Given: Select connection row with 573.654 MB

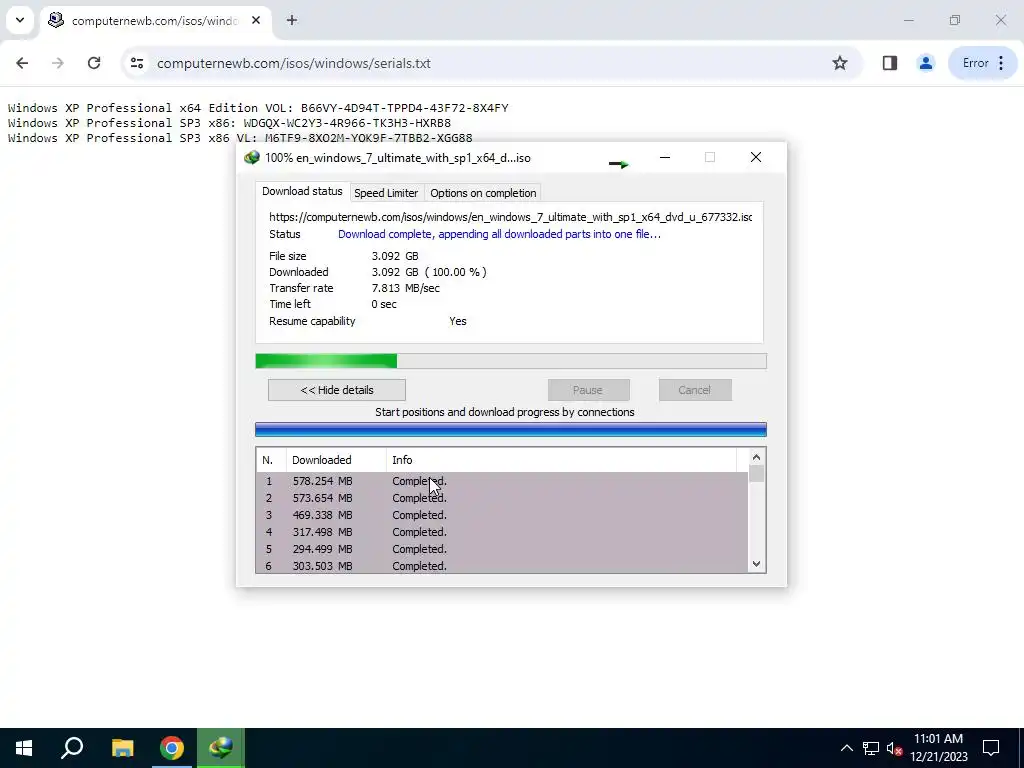Looking at the screenshot, I should pos(502,498).
